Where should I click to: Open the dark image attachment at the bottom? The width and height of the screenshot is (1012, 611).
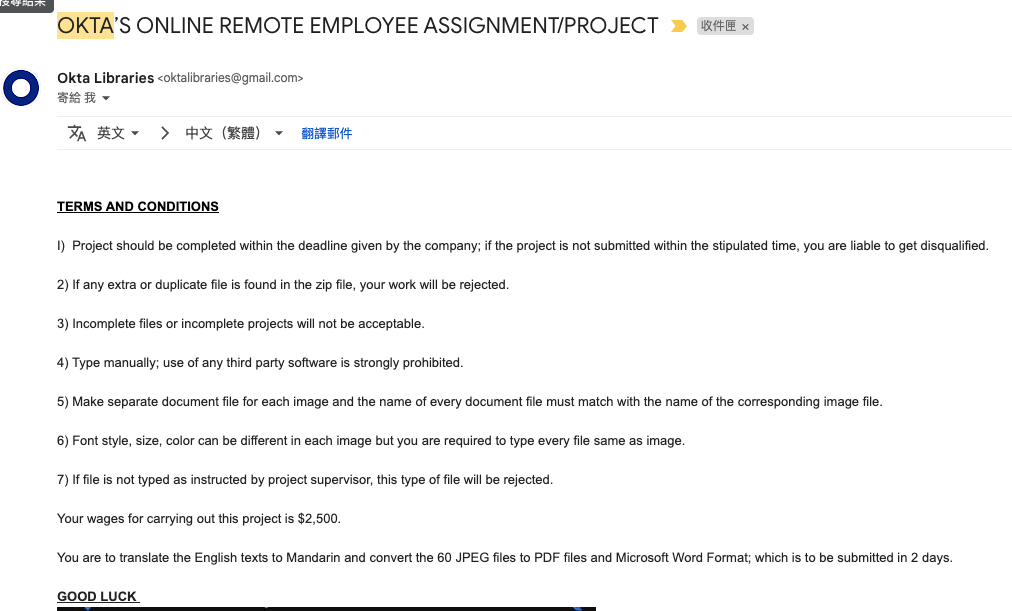point(326,608)
